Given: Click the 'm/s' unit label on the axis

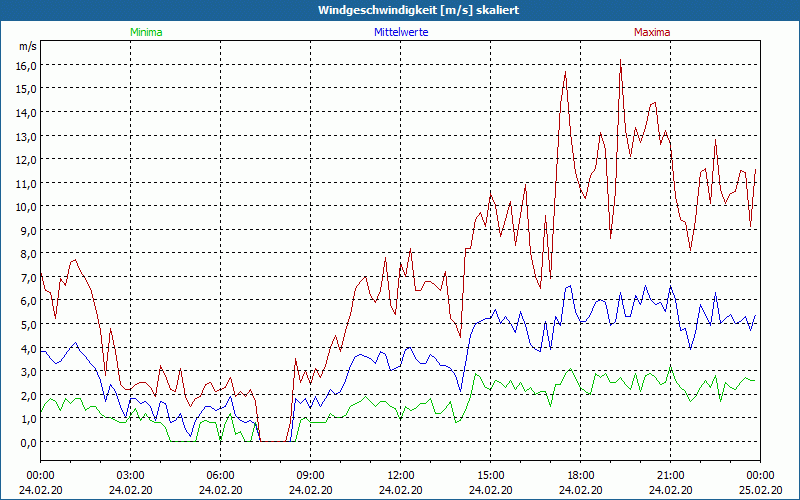Looking at the screenshot, I should point(28,46).
